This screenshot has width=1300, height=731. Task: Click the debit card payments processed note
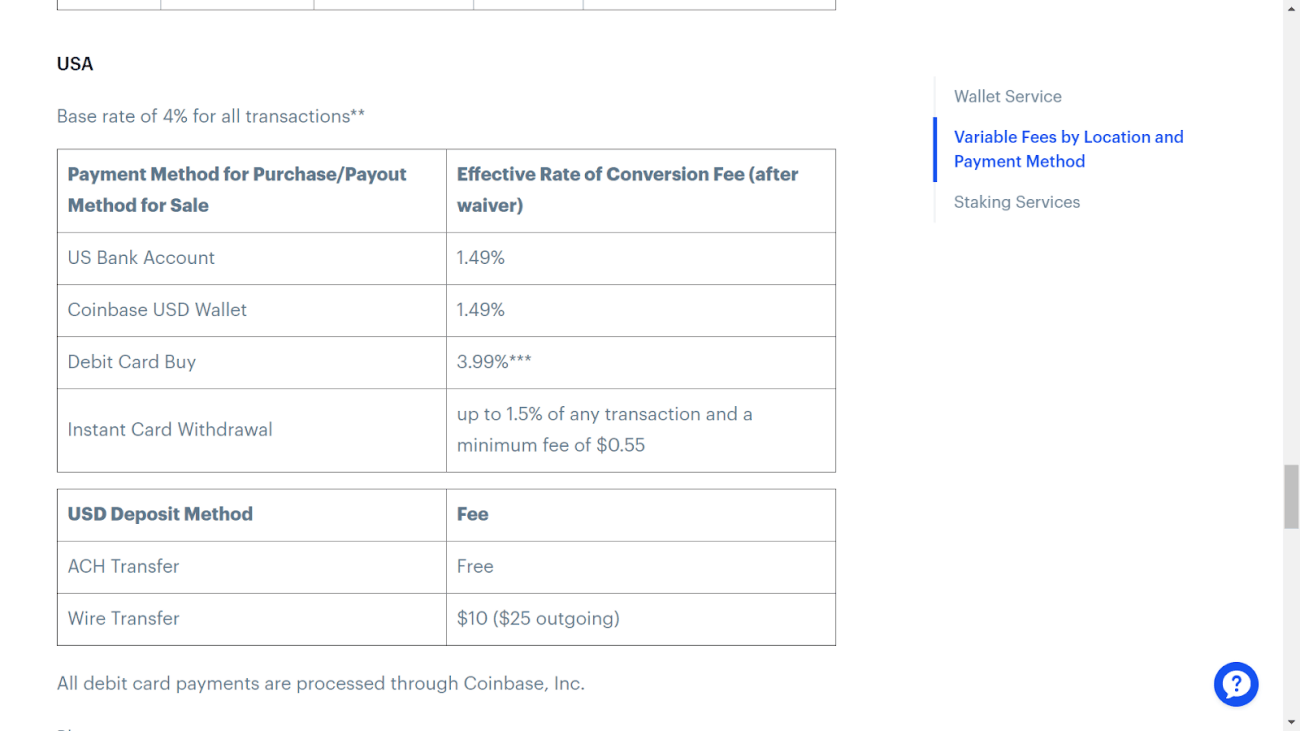coord(321,683)
